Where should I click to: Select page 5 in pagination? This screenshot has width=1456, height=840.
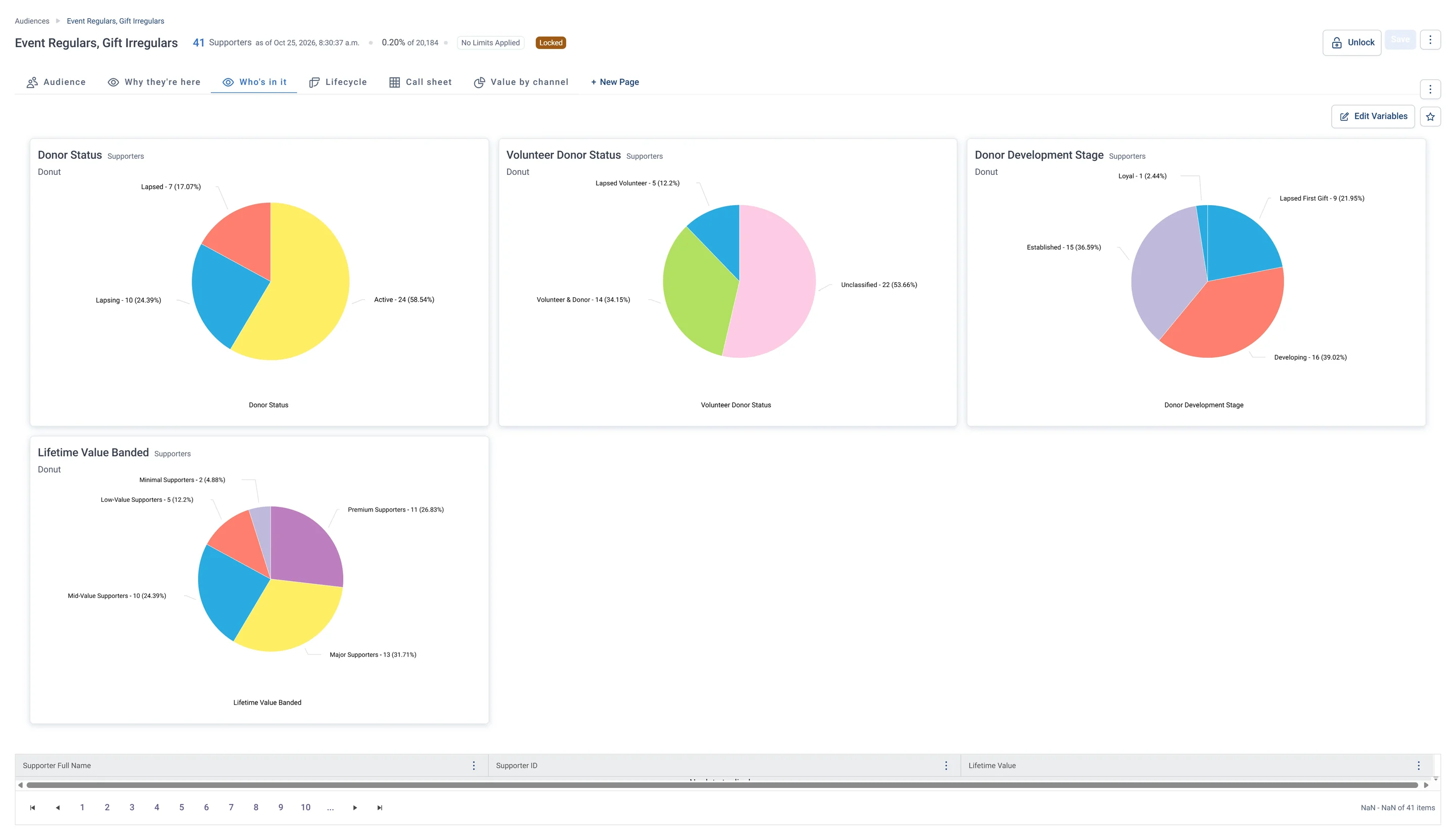pos(181,808)
